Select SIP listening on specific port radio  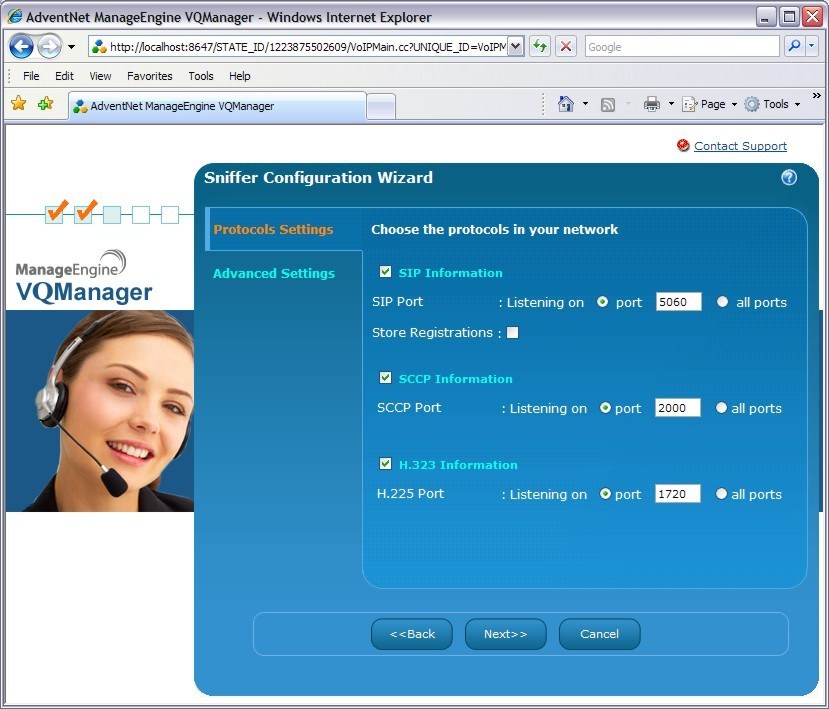pos(602,302)
